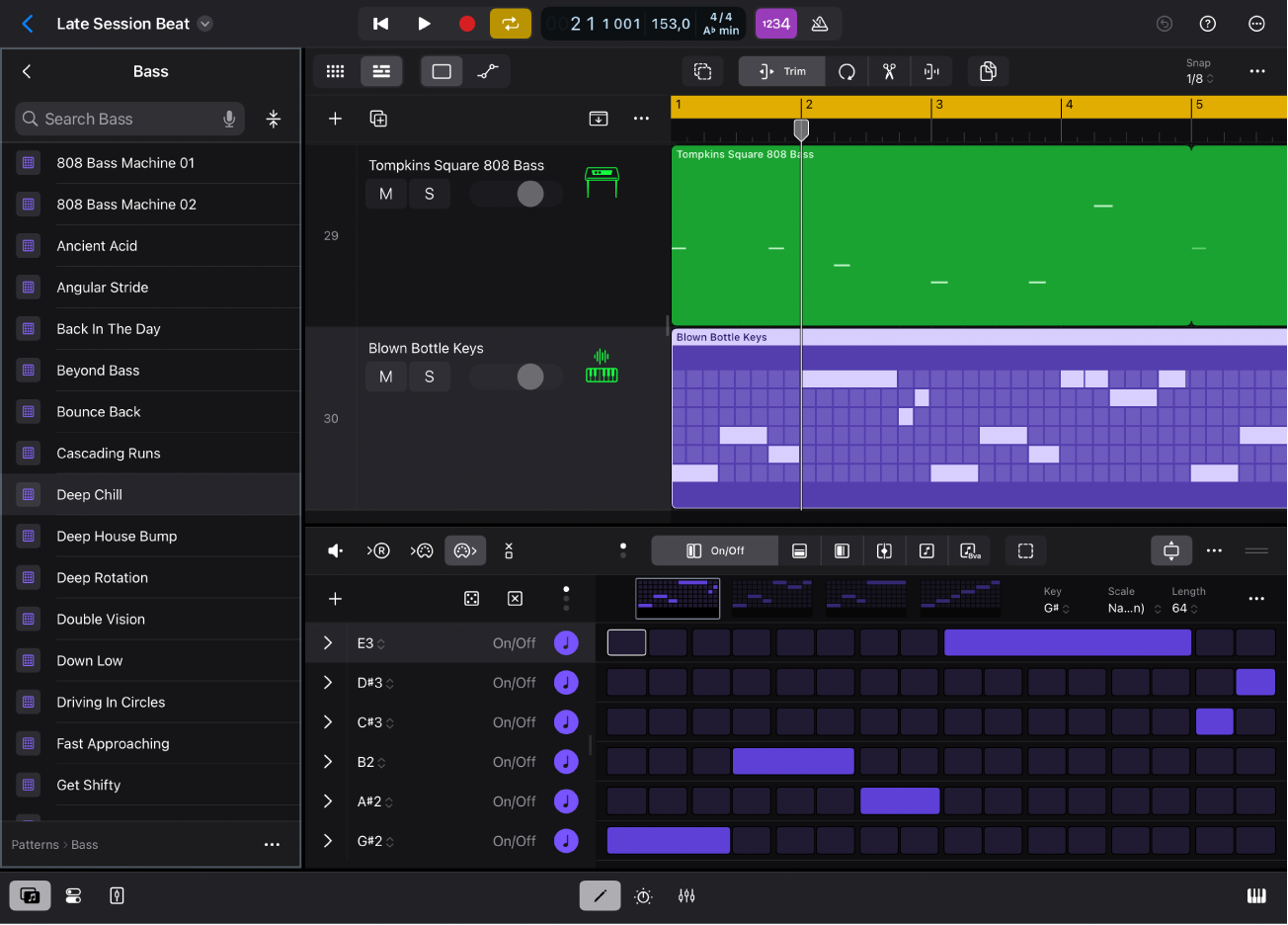Click the dice randomize icon in pattern editor

(x=471, y=598)
